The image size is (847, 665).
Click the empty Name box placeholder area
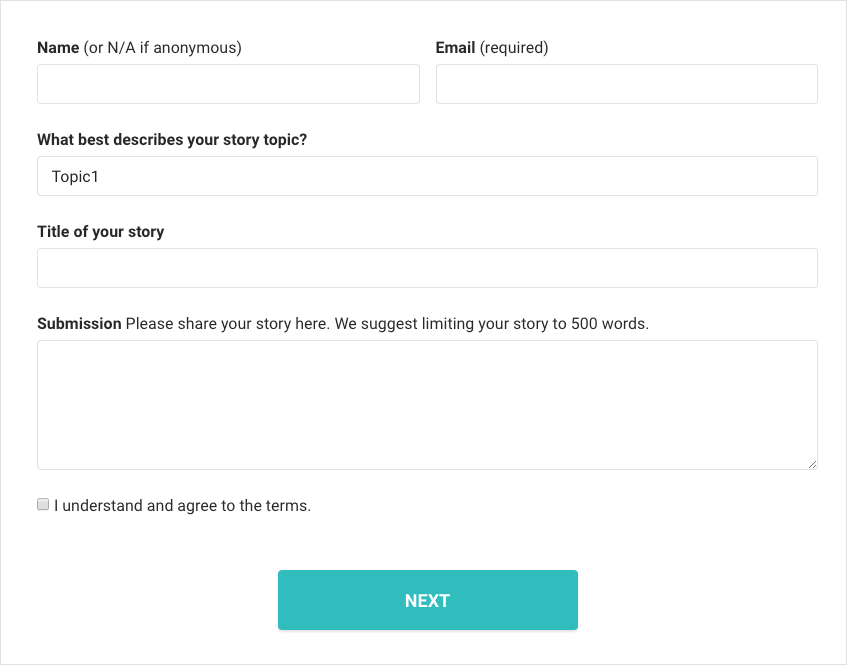click(x=228, y=84)
